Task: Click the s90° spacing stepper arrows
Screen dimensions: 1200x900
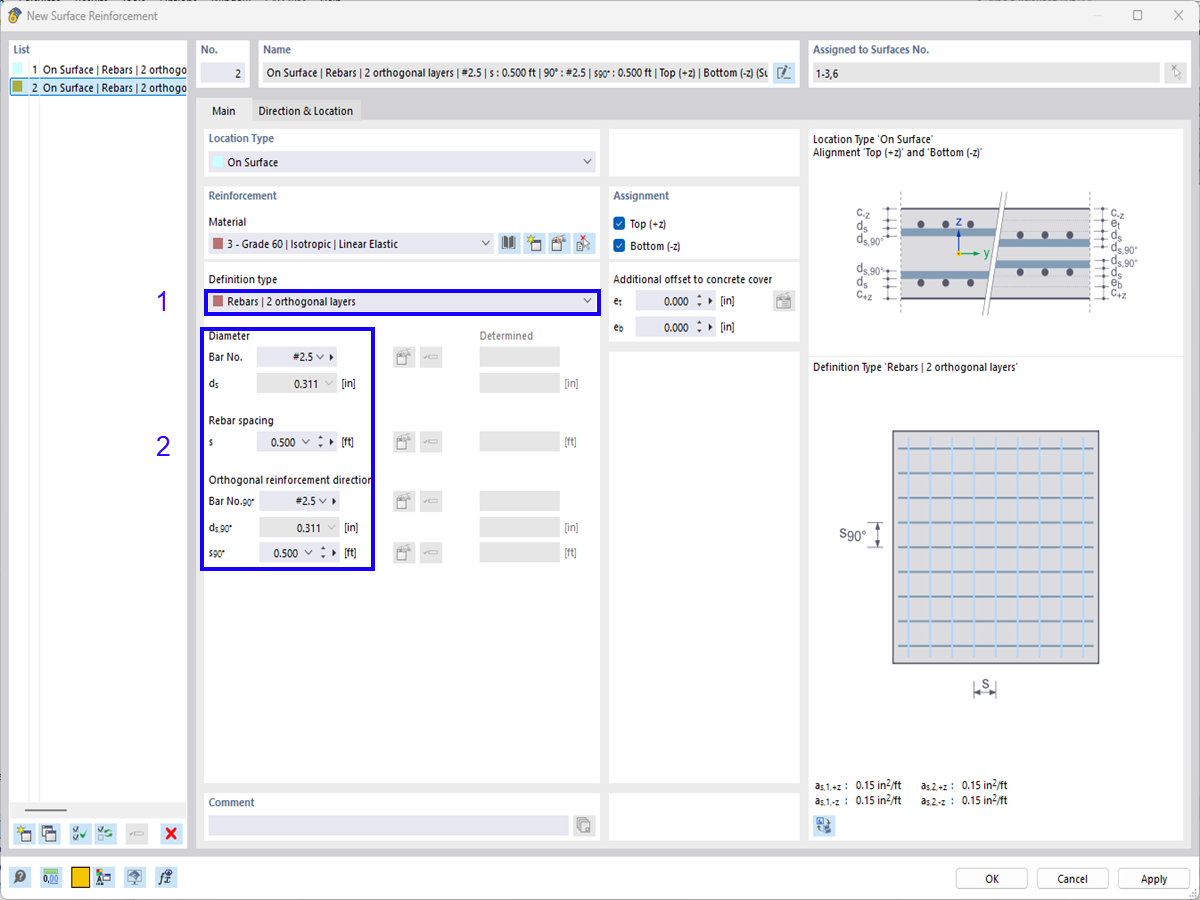Action: click(x=323, y=552)
